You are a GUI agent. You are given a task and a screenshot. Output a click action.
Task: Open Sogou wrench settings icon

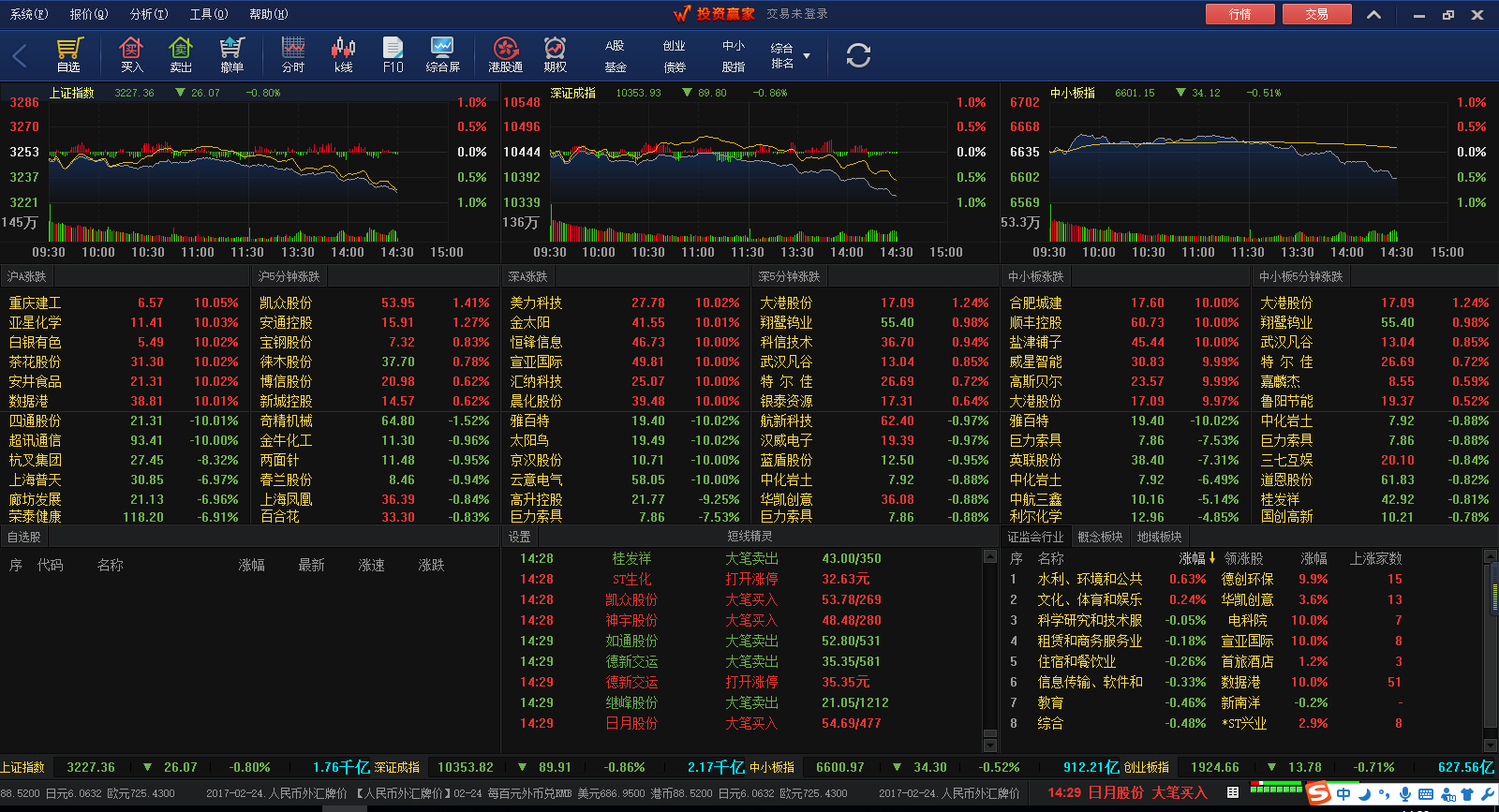pos(1488,794)
